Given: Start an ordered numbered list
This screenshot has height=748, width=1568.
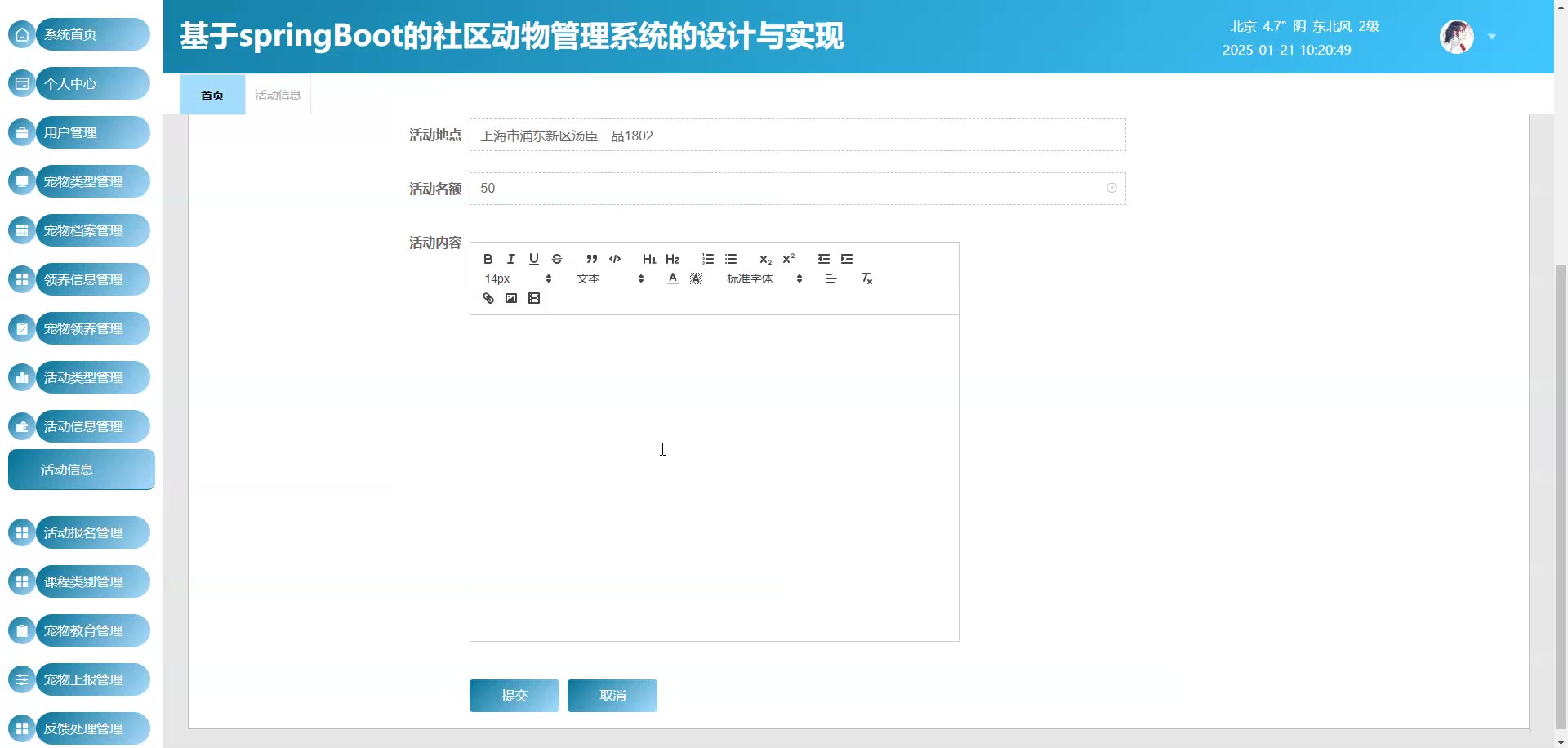Looking at the screenshot, I should tap(708, 259).
